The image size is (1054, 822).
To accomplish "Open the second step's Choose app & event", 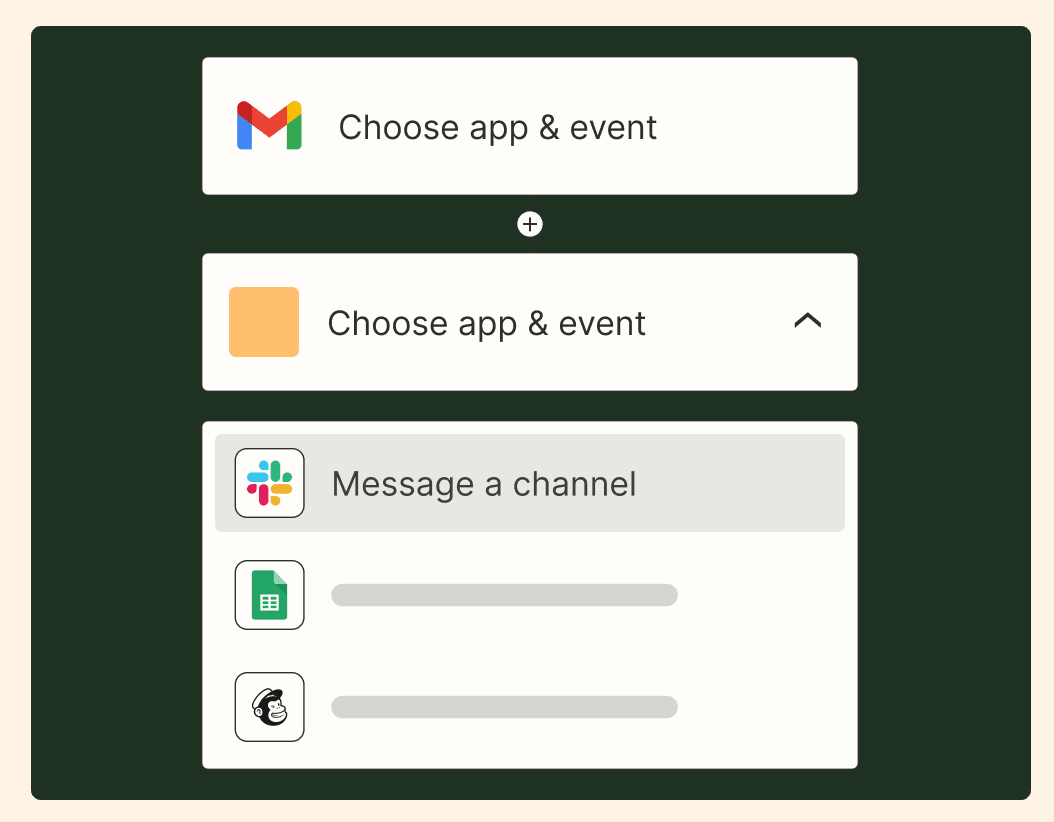I will (x=530, y=322).
